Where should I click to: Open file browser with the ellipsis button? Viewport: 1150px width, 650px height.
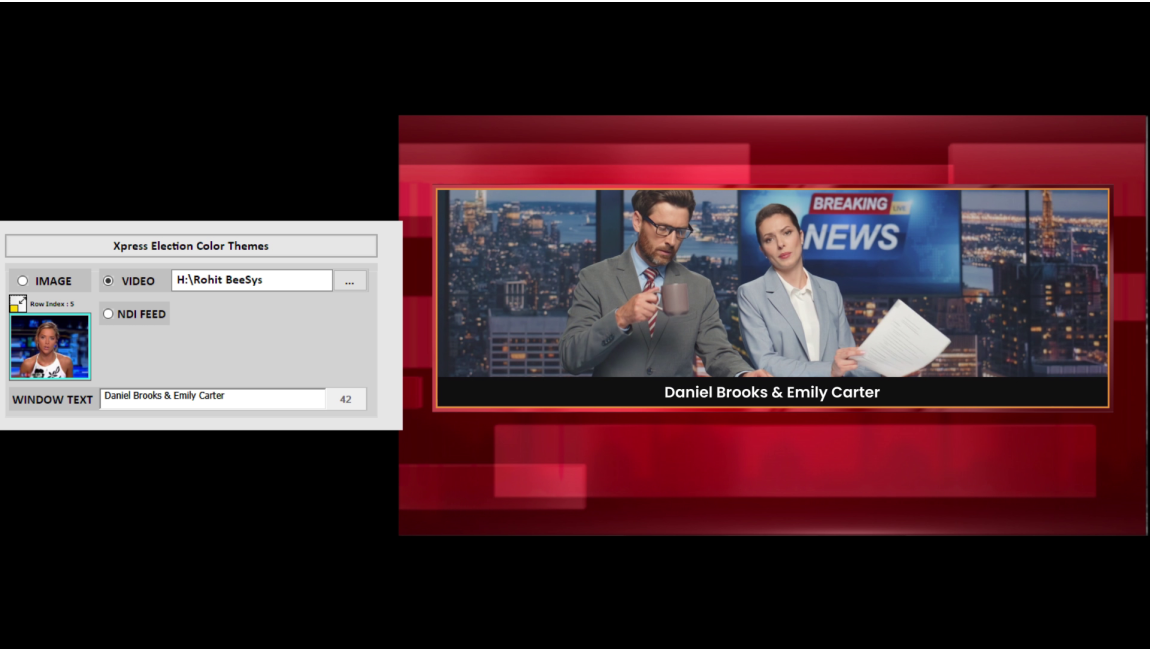pyautogui.click(x=349, y=281)
